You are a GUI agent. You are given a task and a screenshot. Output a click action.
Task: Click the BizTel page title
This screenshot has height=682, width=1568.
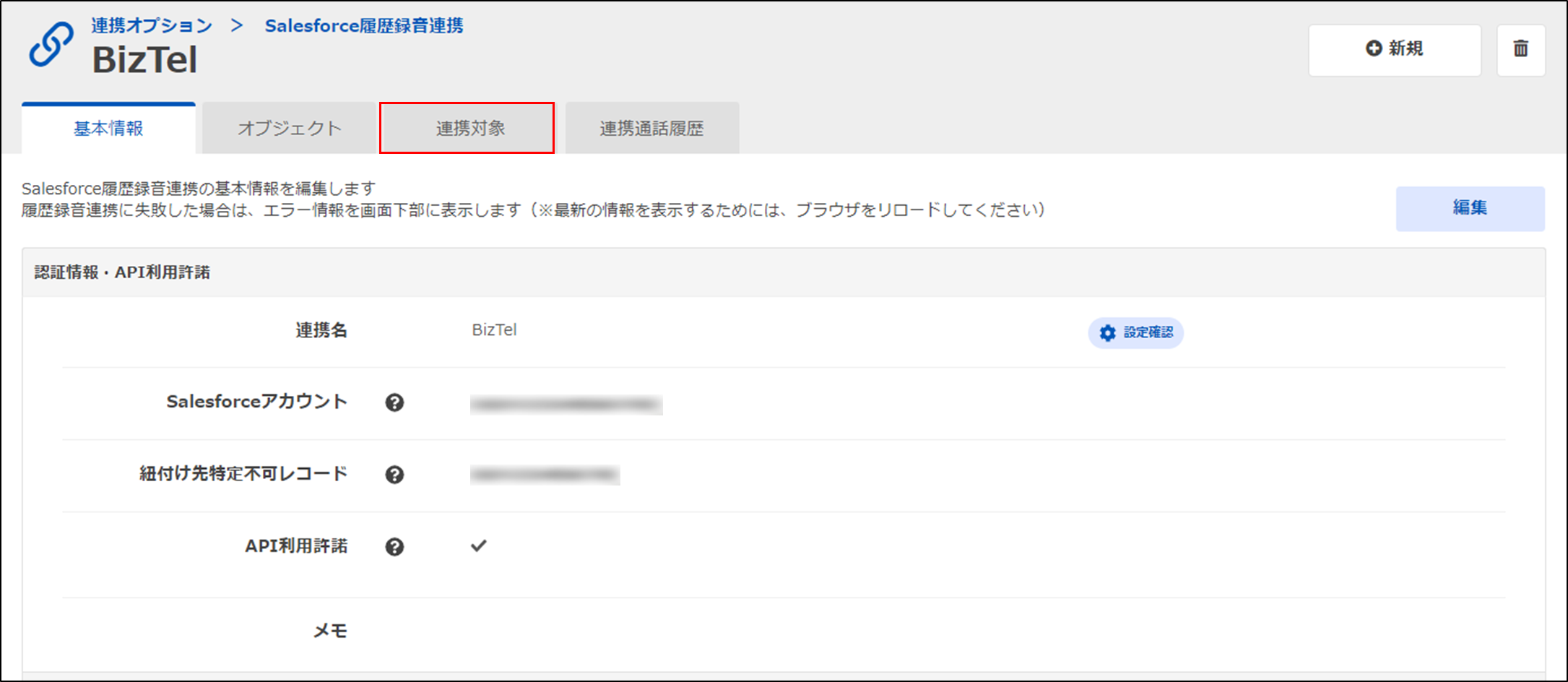(144, 59)
